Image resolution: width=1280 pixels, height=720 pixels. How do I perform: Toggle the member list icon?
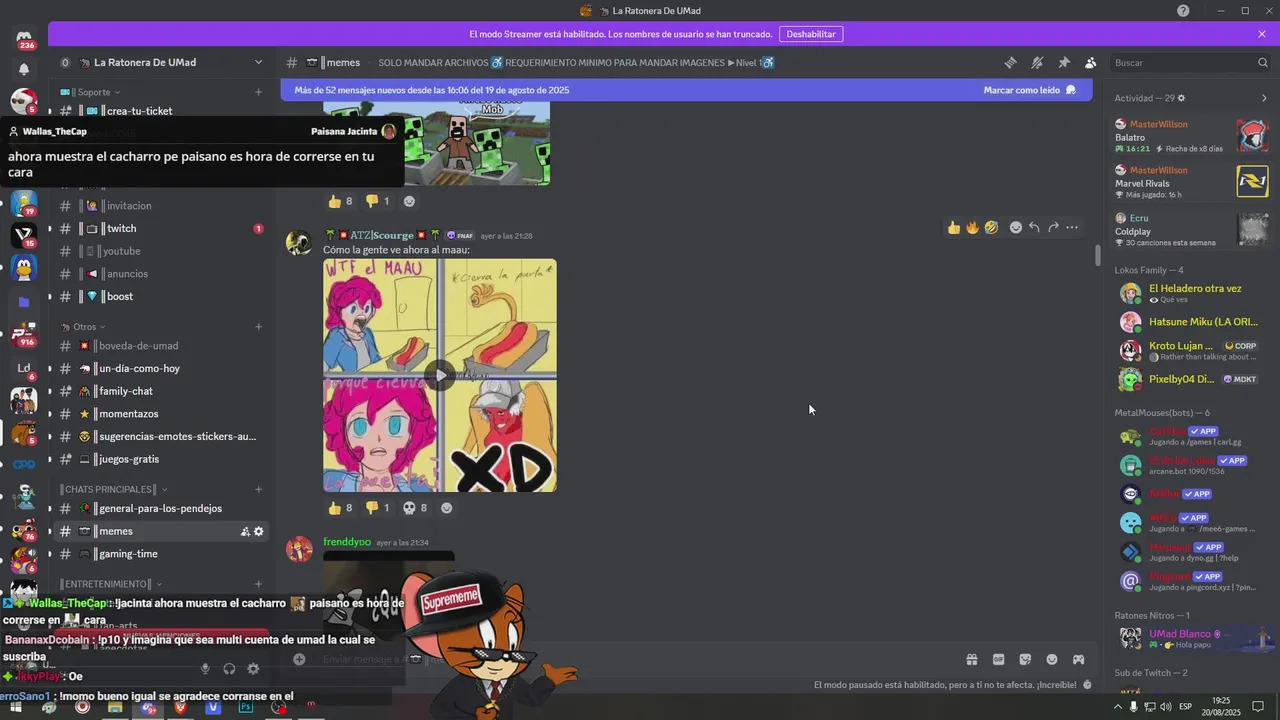pyautogui.click(x=1090, y=62)
